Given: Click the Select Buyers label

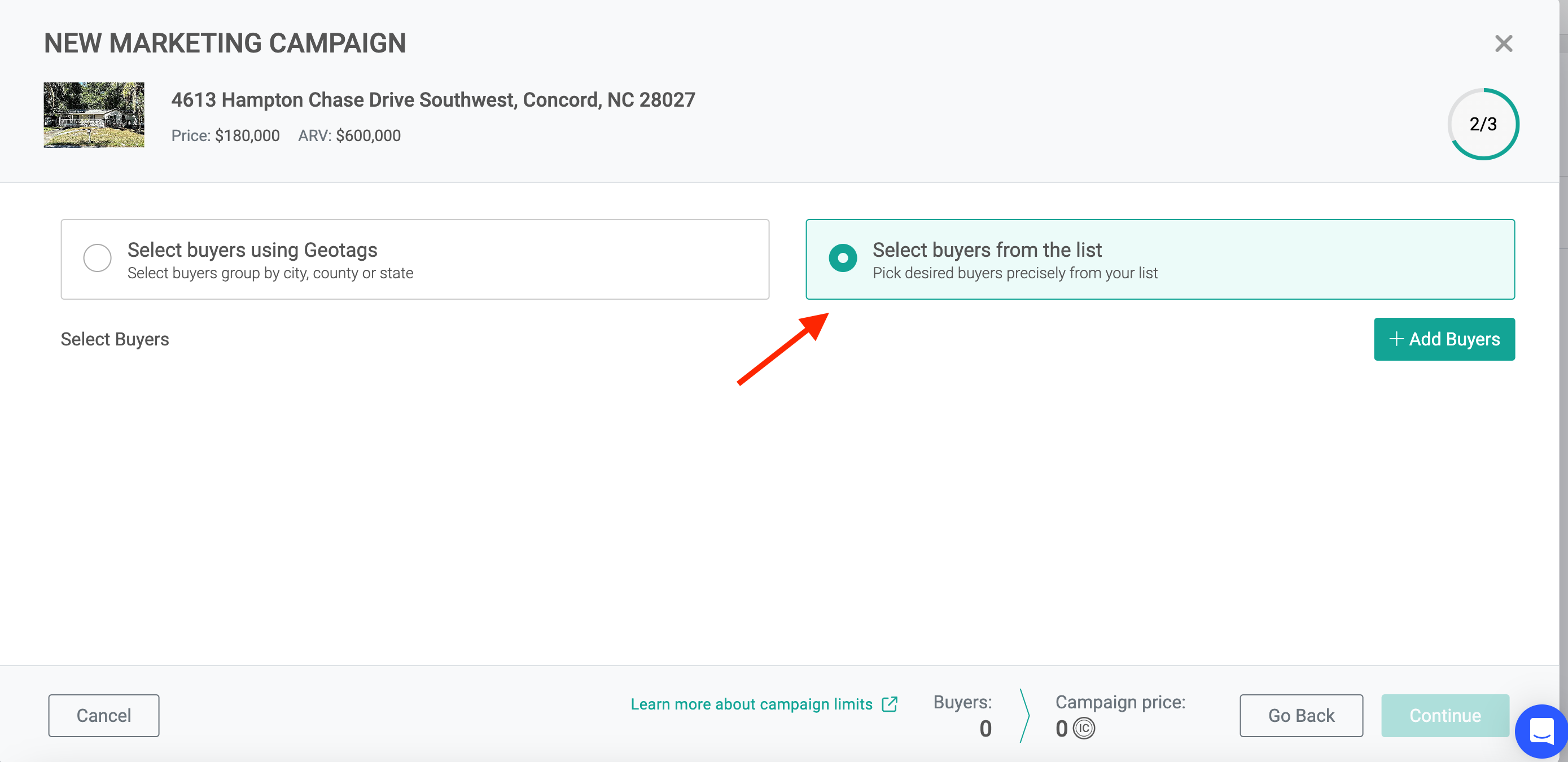Looking at the screenshot, I should coord(115,339).
